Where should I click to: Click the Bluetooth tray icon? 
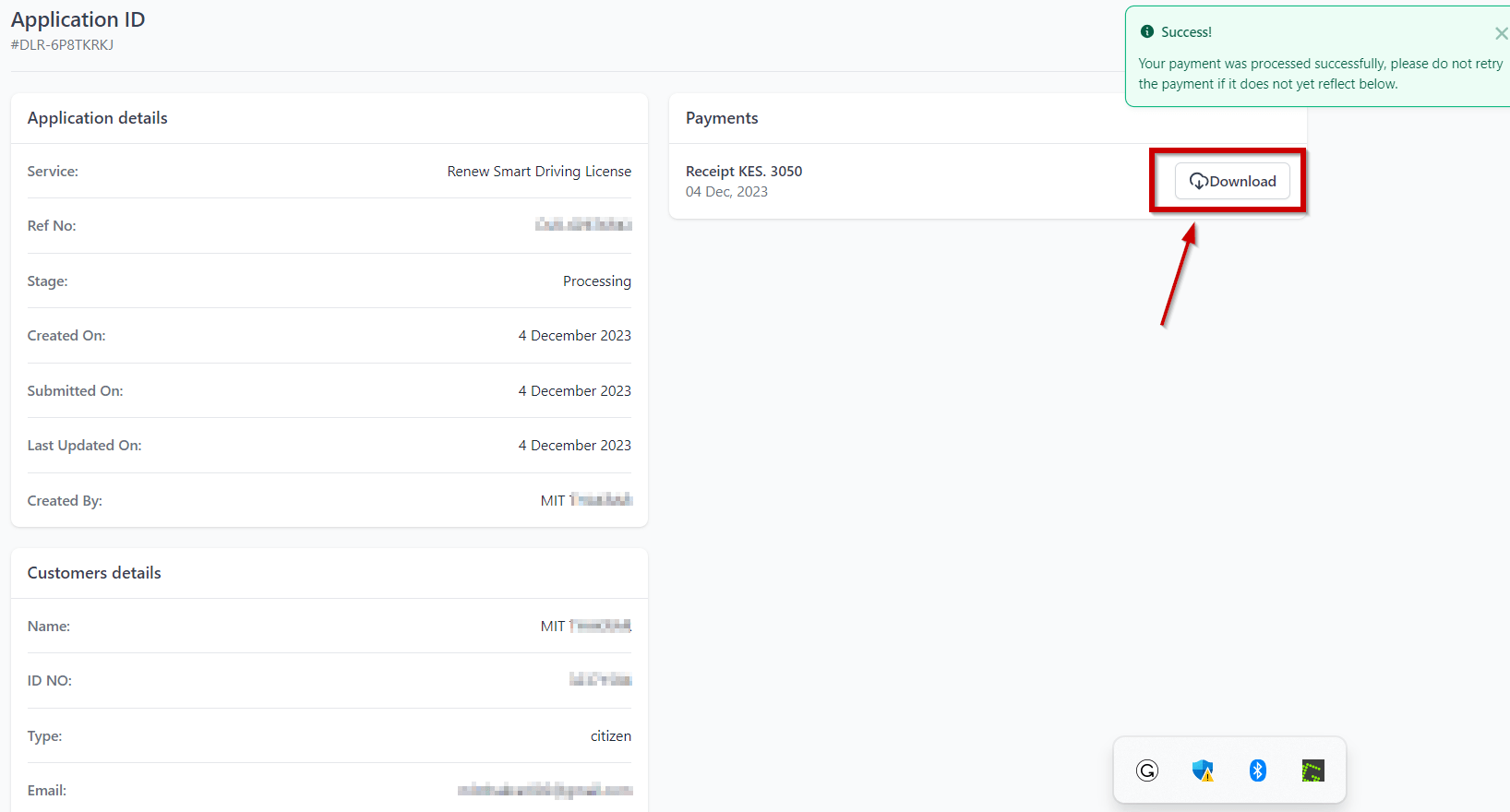(x=1257, y=770)
